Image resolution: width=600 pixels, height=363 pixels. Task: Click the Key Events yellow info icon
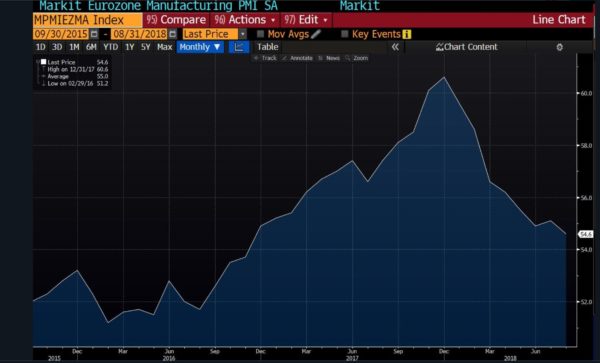406,34
